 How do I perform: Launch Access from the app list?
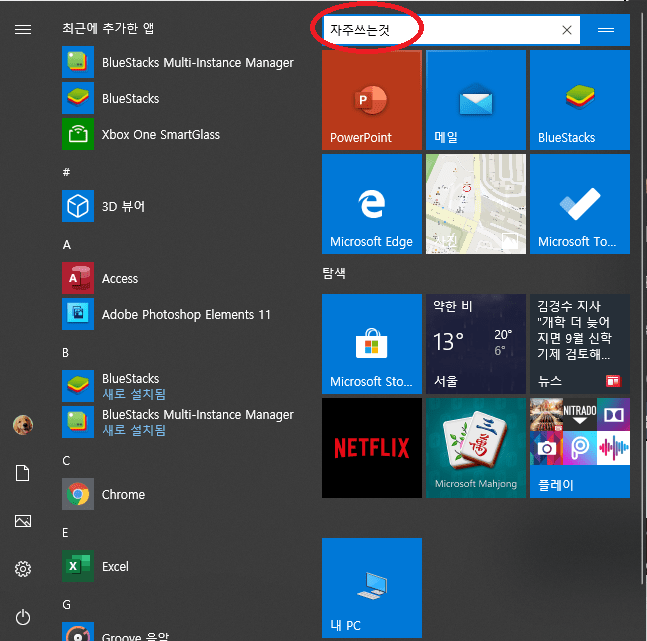point(100,278)
